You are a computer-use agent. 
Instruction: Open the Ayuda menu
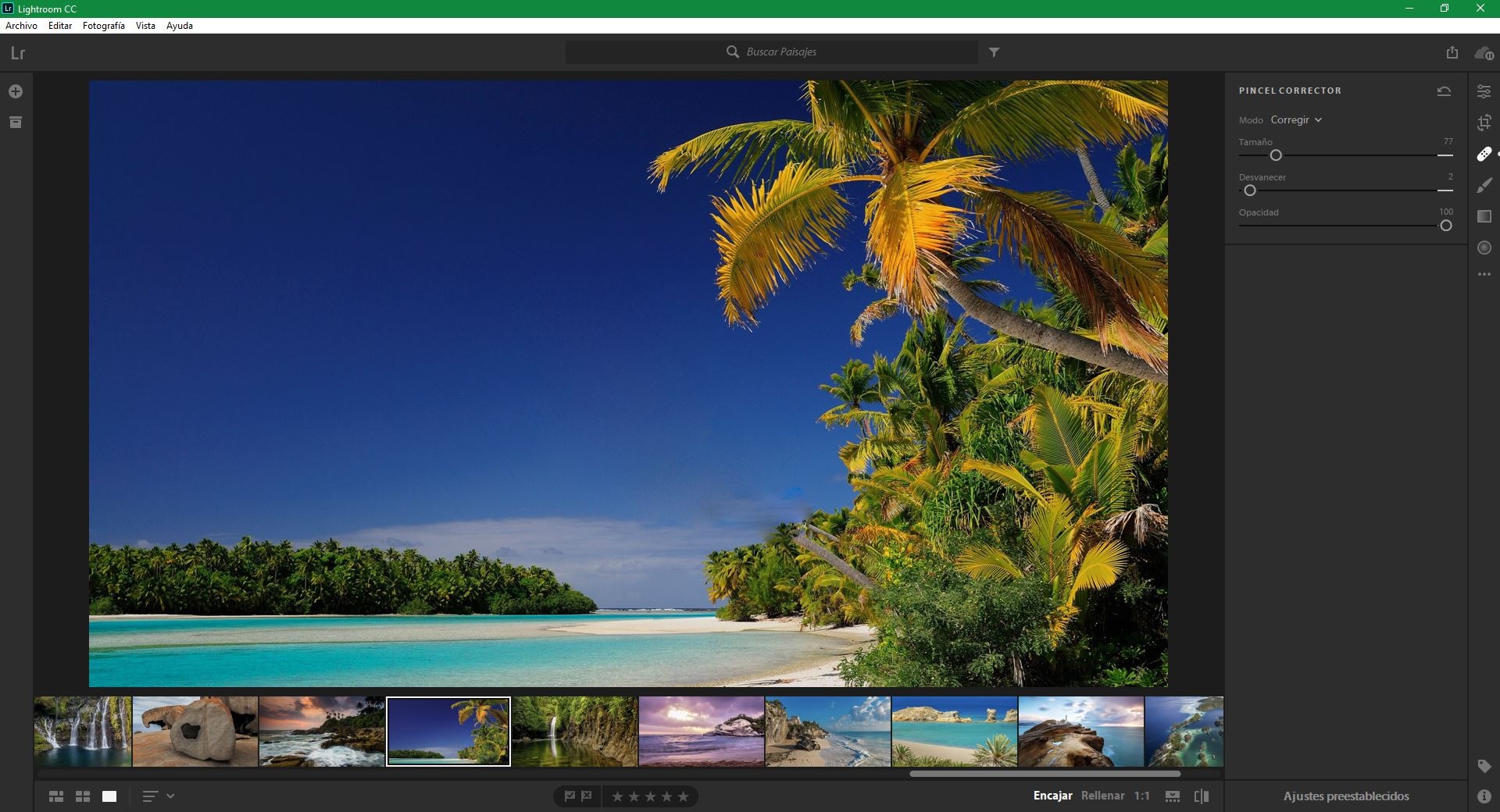(x=180, y=26)
